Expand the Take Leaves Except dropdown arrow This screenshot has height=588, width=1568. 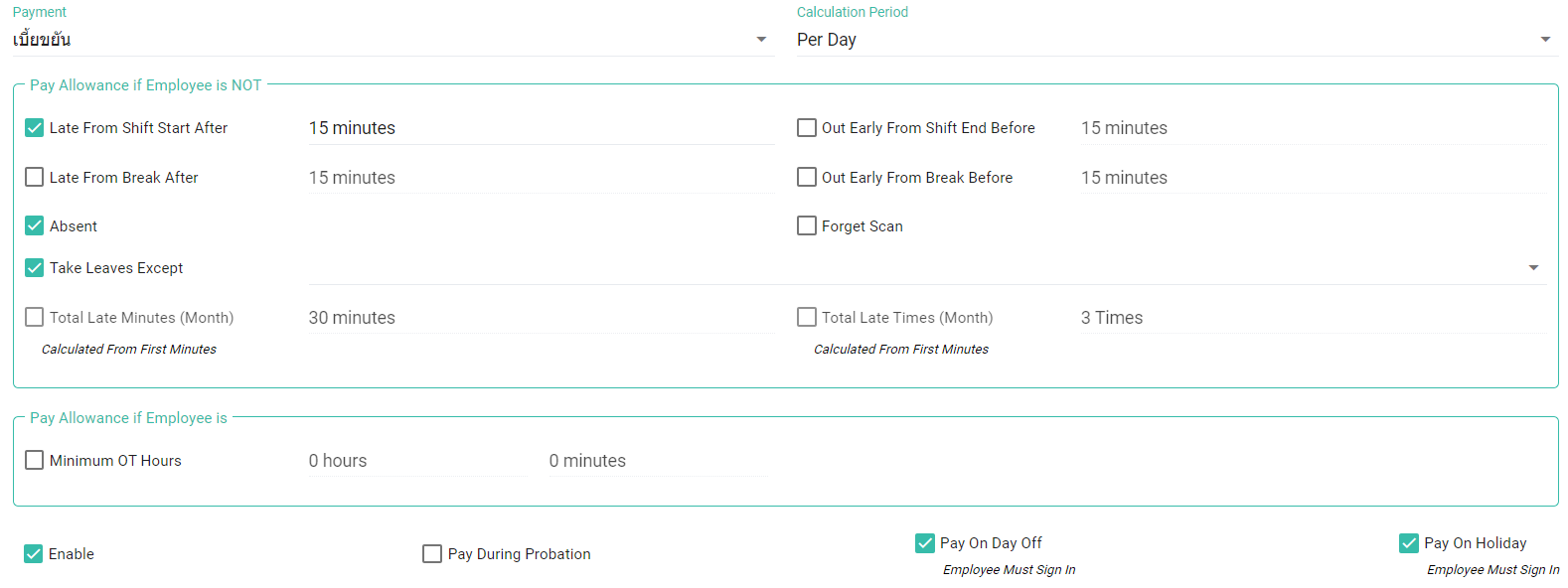click(x=1533, y=268)
